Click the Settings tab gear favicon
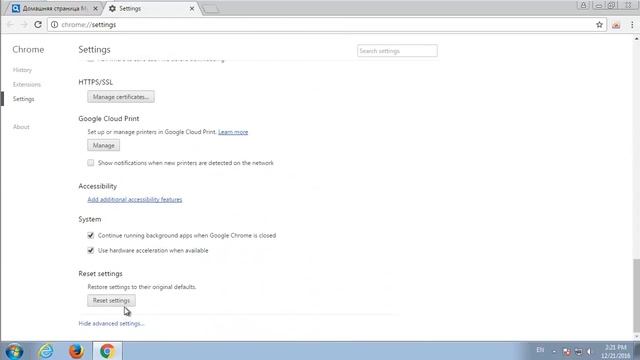 [x=112, y=9]
